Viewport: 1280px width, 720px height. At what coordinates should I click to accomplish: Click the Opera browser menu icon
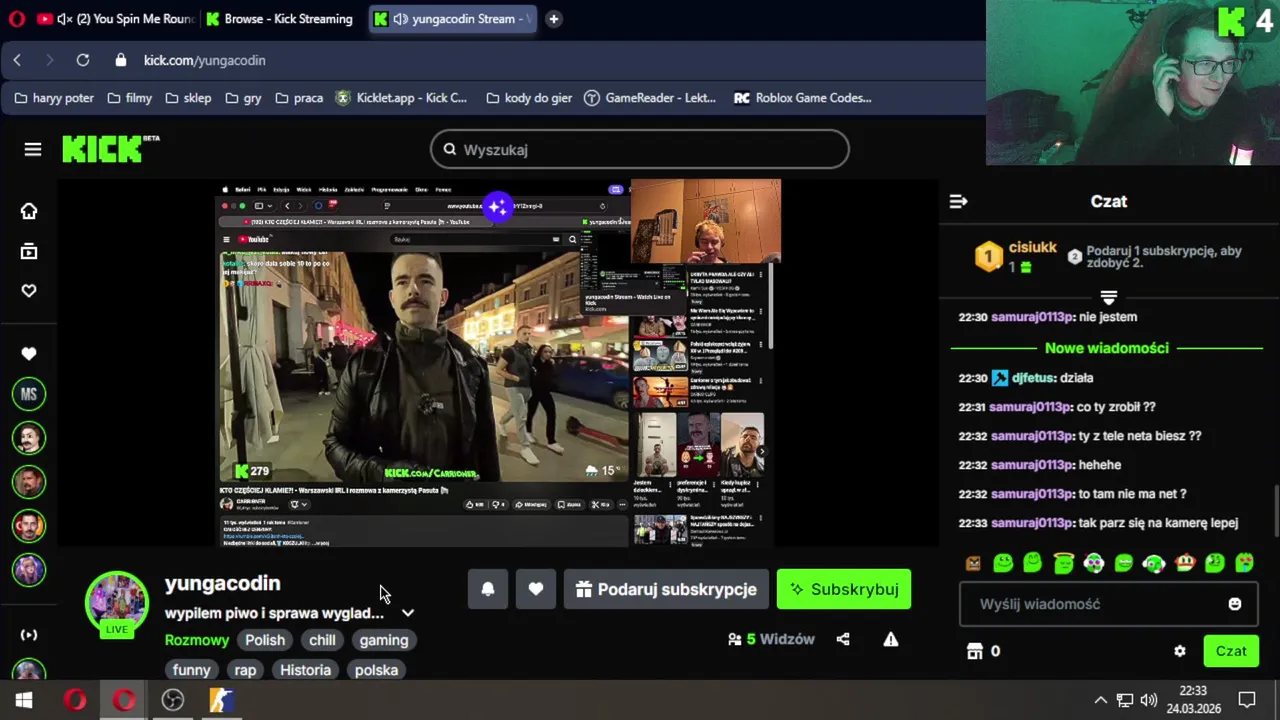tap(16, 19)
